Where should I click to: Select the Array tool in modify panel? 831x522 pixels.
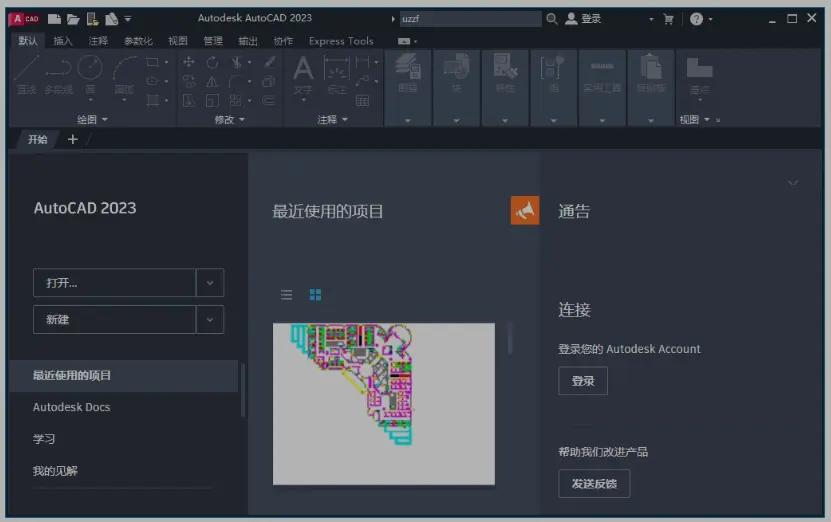tap(235, 100)
